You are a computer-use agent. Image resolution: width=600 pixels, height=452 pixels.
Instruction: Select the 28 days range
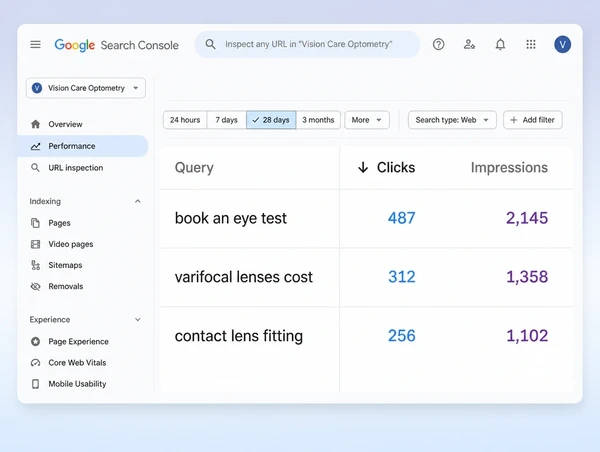coord(271,120)
